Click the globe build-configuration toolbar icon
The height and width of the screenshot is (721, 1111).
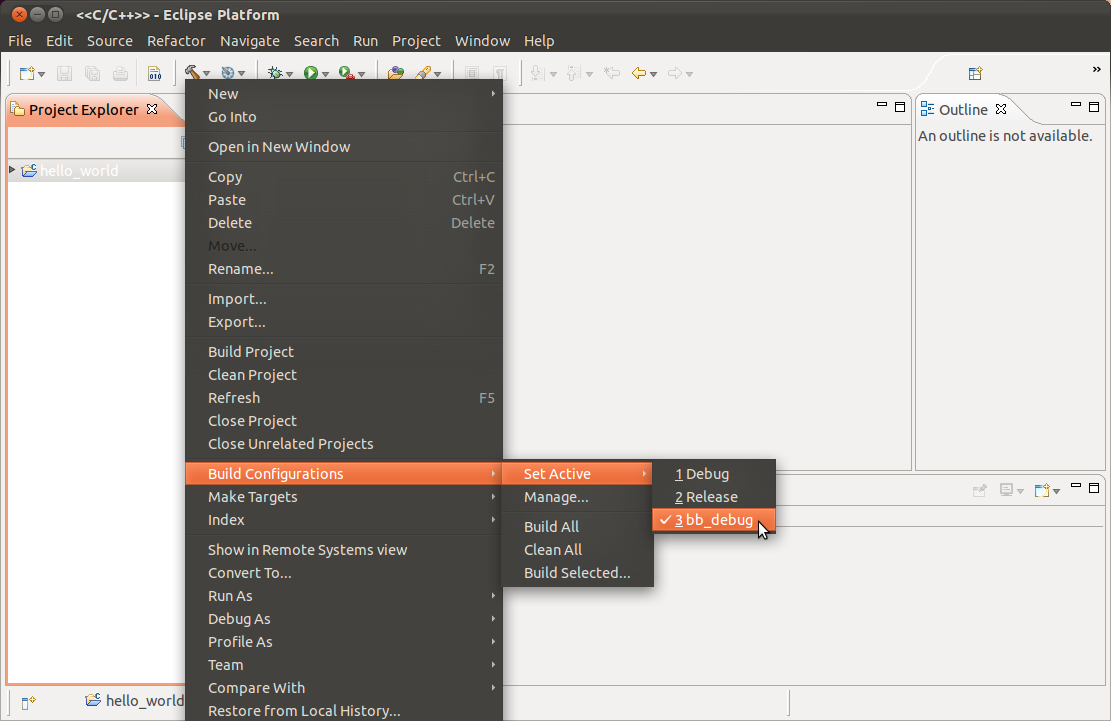click(227, 73)
